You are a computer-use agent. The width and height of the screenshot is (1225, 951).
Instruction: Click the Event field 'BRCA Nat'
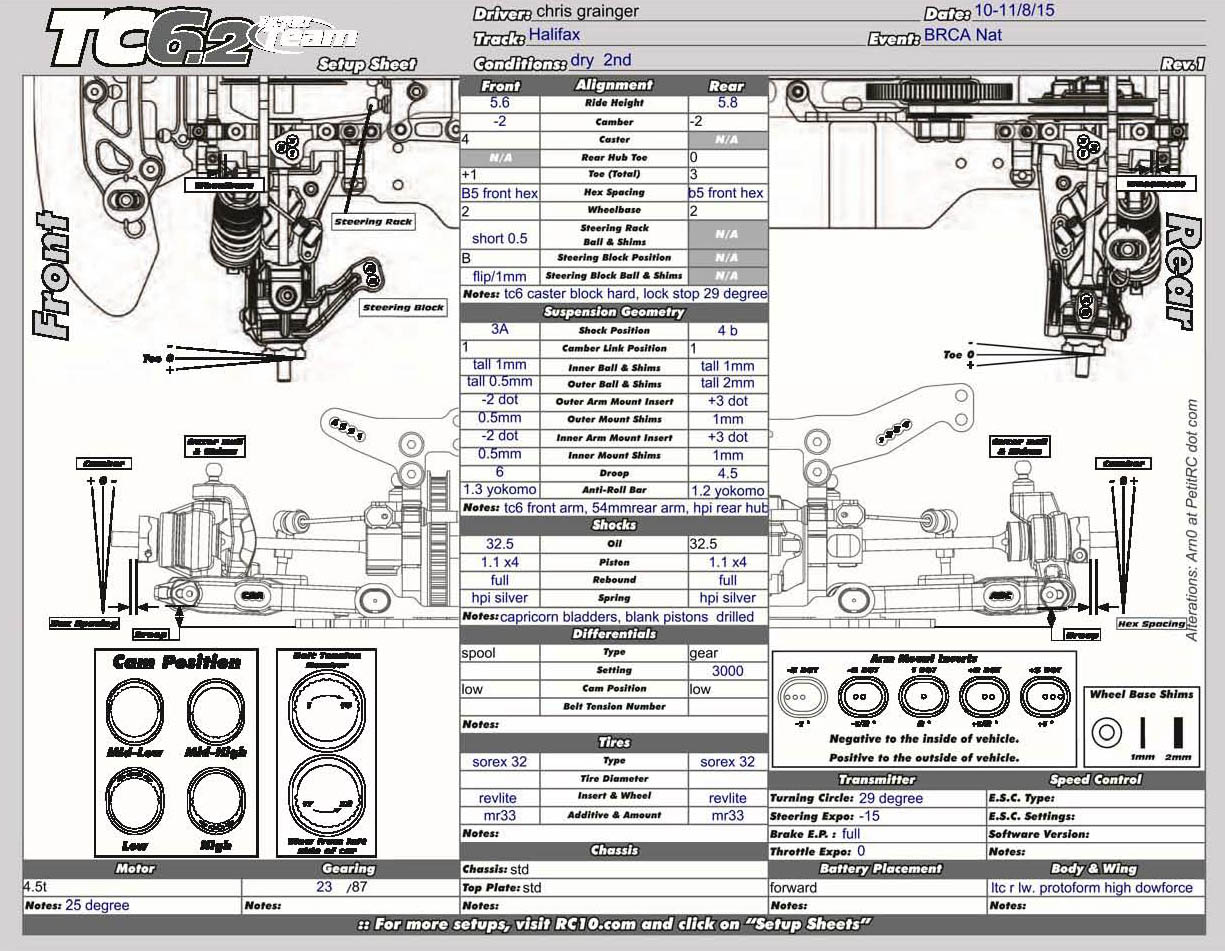[x=963, y=35]
